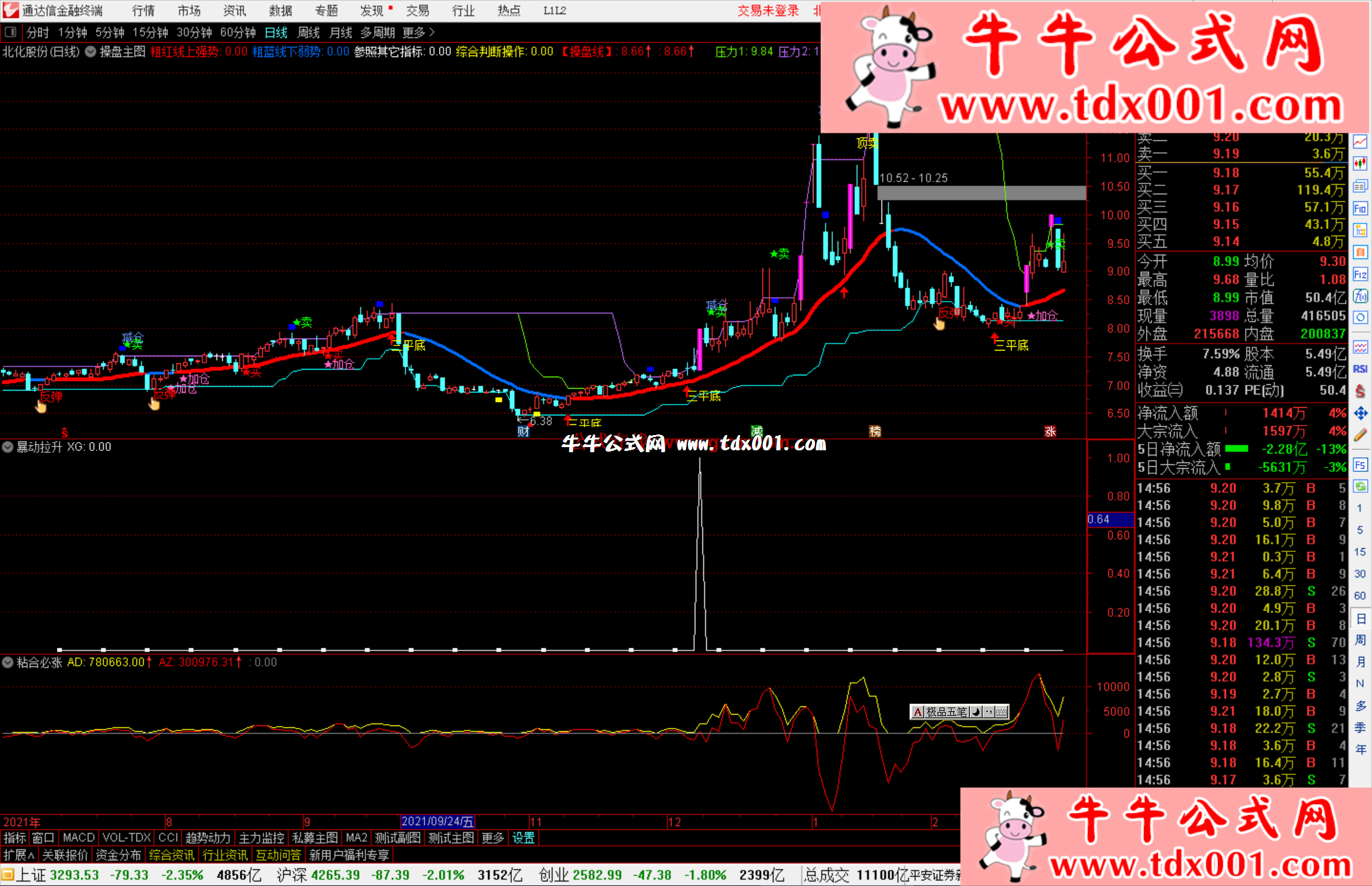Click the 2021/09/24/五 date marker

pyautogui.click(x=438, y=822)
